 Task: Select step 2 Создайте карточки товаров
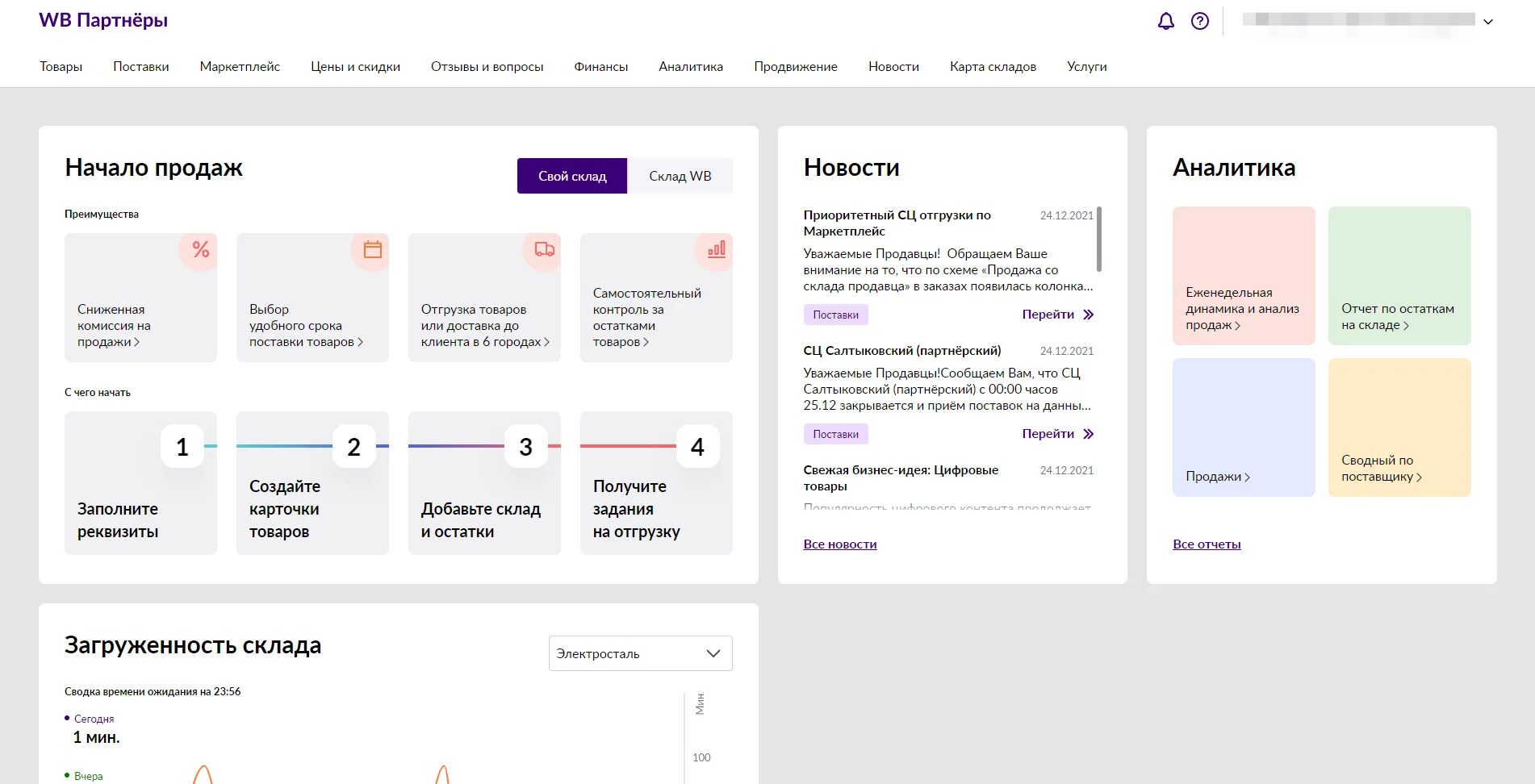pyautogui.click(x=312, y=483)
